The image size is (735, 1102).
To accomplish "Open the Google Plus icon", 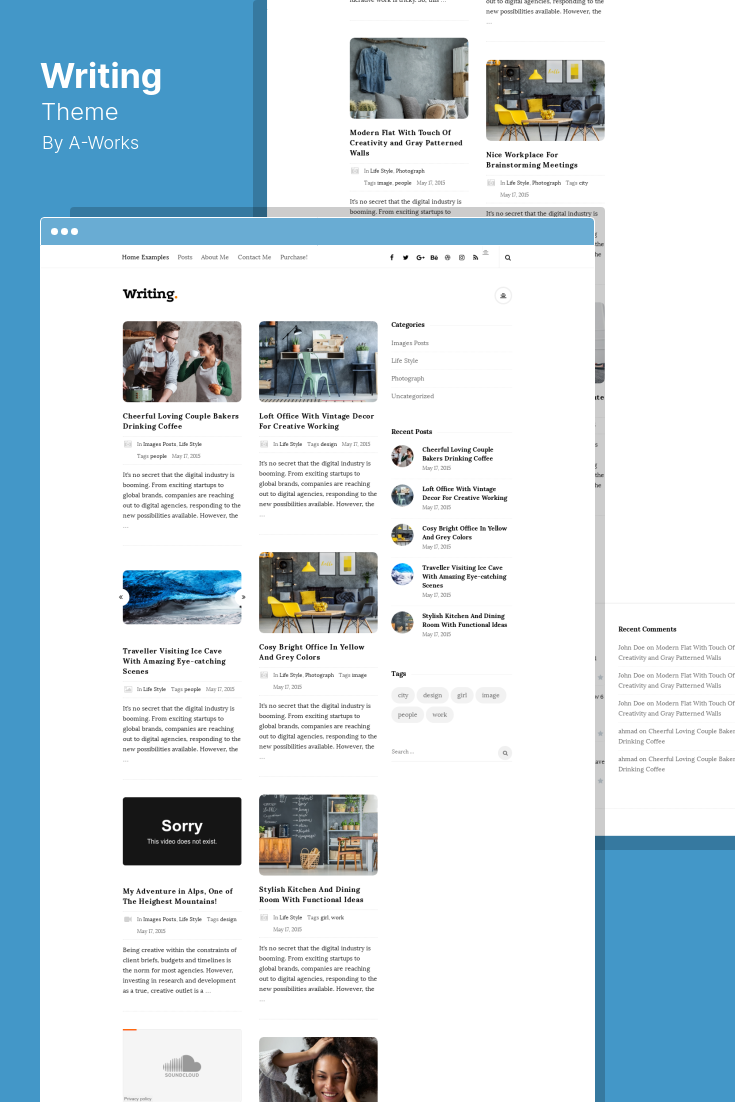I will (x=420, y=258).
